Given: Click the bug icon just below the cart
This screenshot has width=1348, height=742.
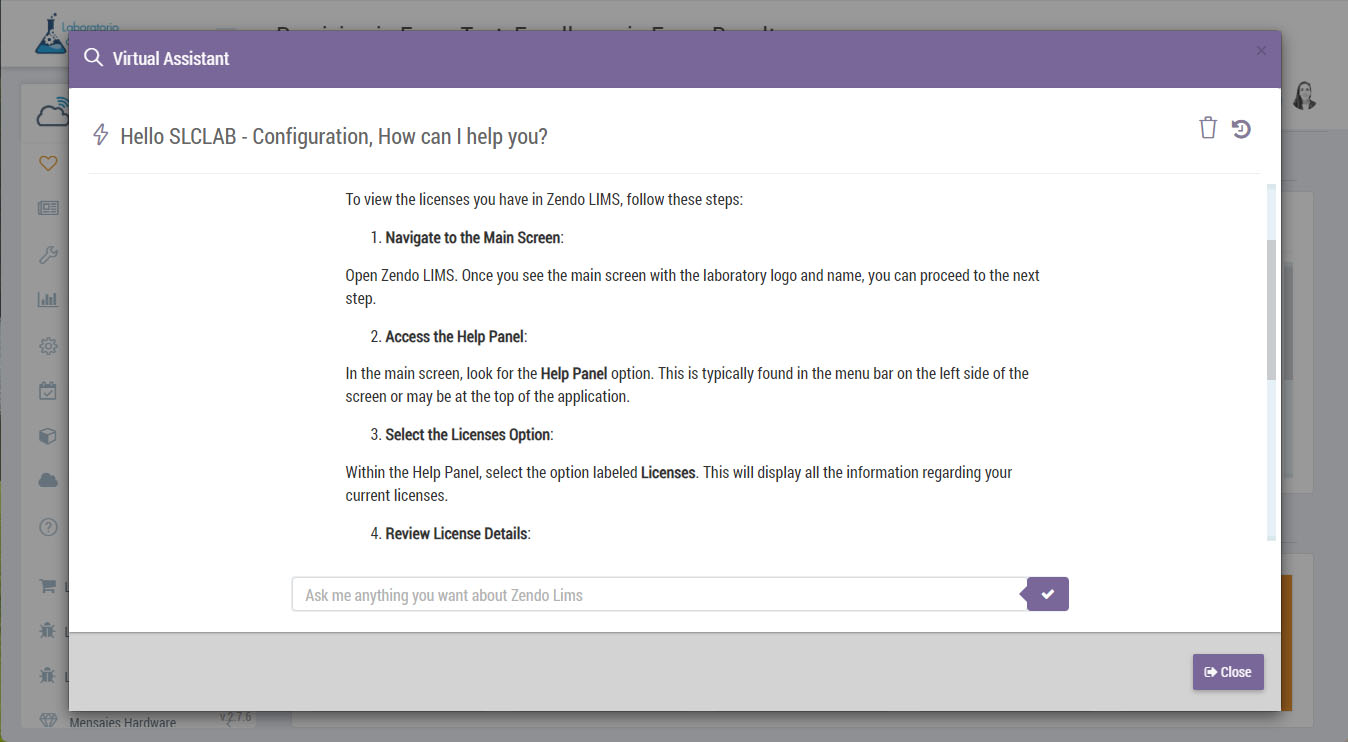Looking at the screenshot, I should click(x=47, y=631).
